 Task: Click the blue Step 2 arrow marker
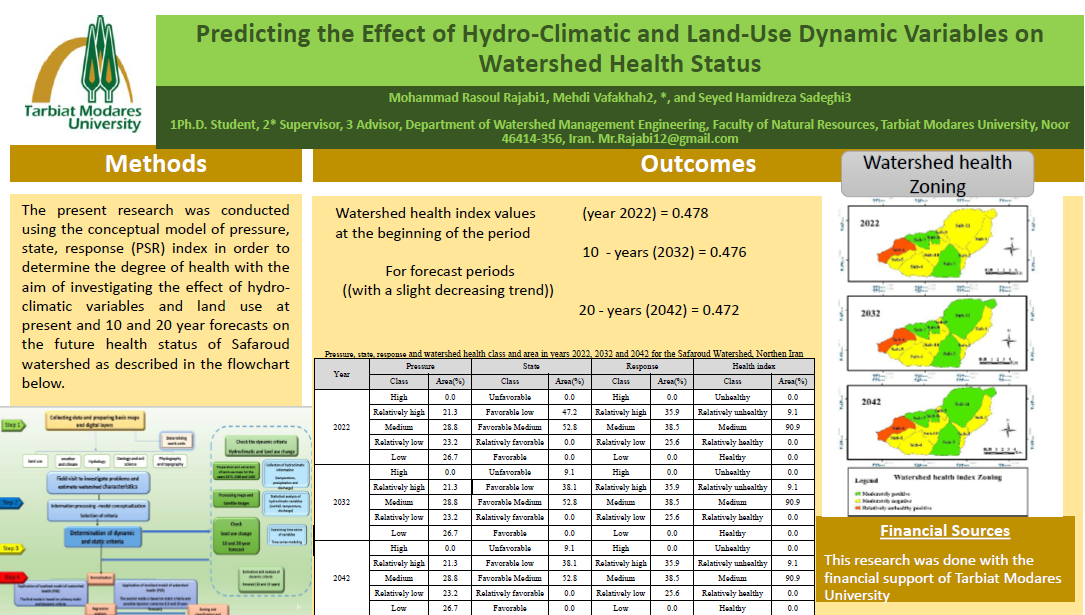pyautogui.click(x=12, y=501)
